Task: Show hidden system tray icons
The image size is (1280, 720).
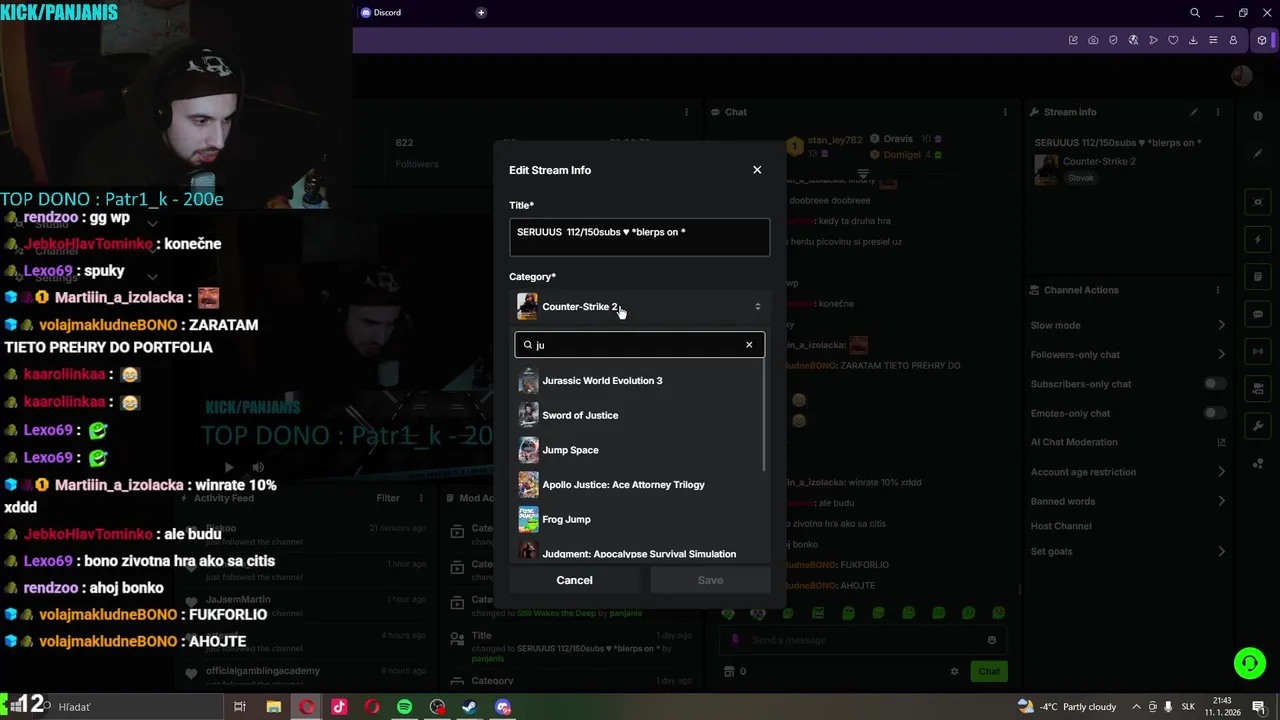Action: [1136, 707]
